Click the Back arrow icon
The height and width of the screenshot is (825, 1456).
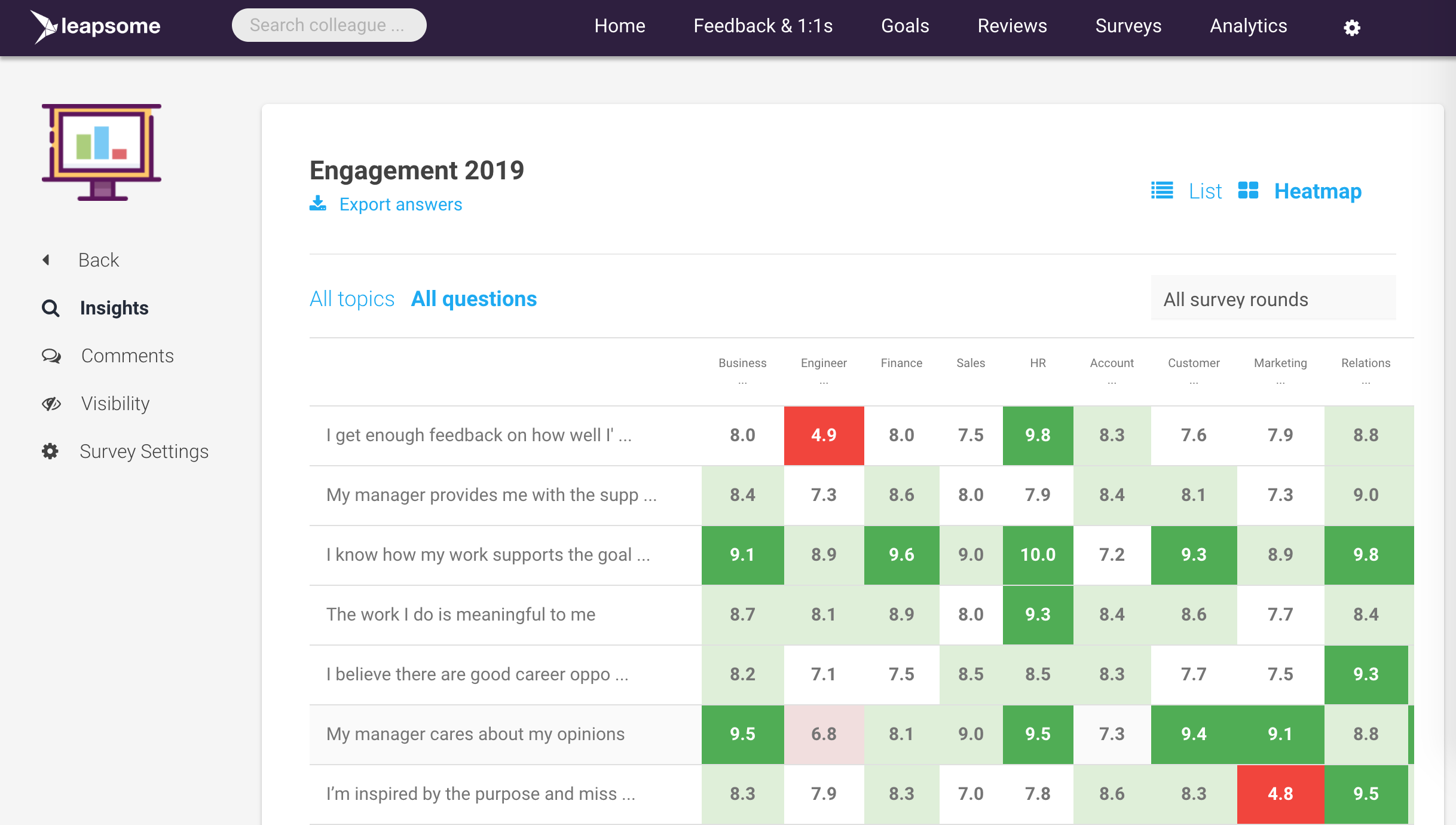[x=46, y=260]
